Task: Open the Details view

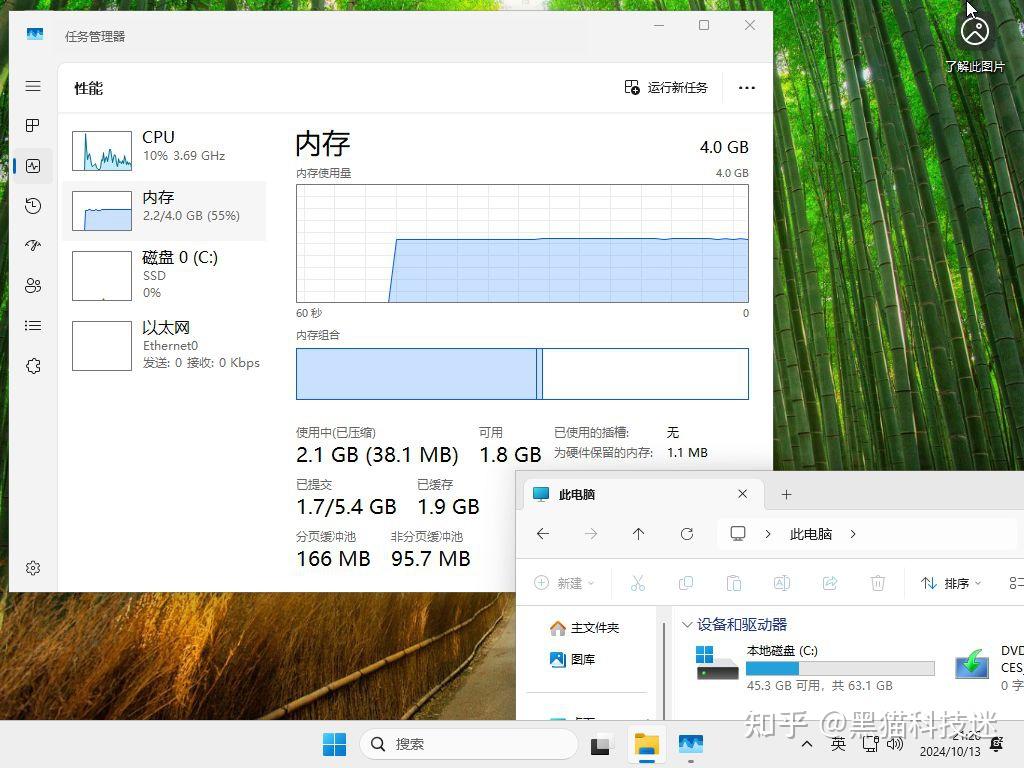Action: (x=33, y=325)
